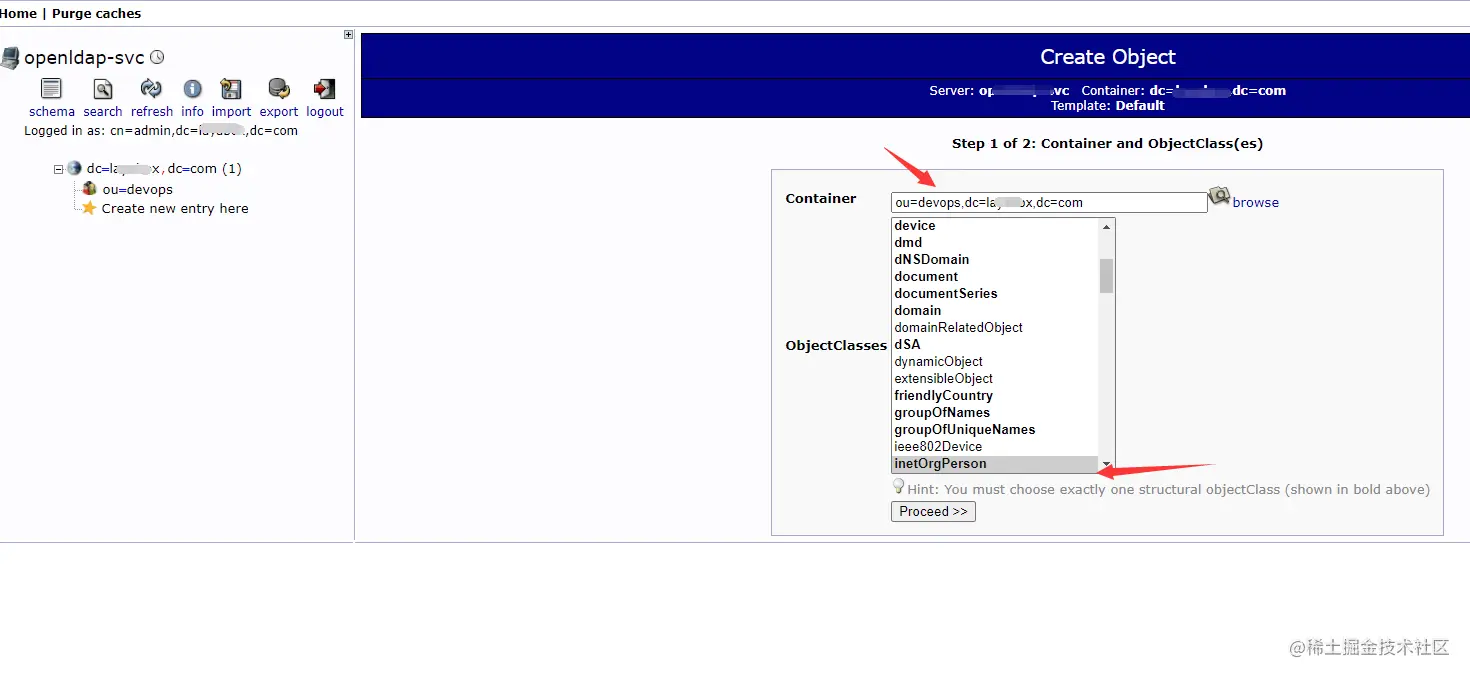Click scroll-down arrow of ObjectClasses list
This screenshot has width=1470, height=678.
pos(1106,464)
